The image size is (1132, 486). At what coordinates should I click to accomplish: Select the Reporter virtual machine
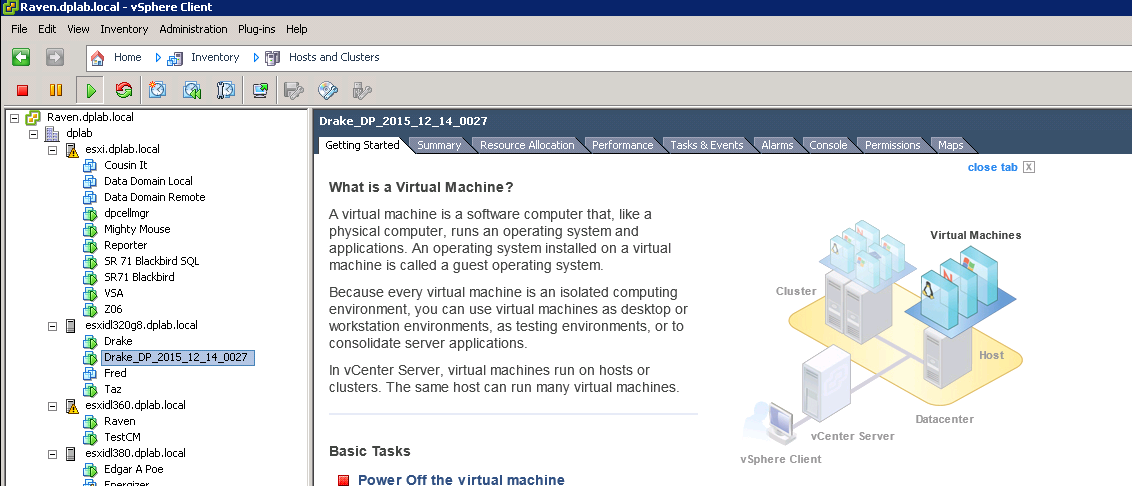(126, 245)
